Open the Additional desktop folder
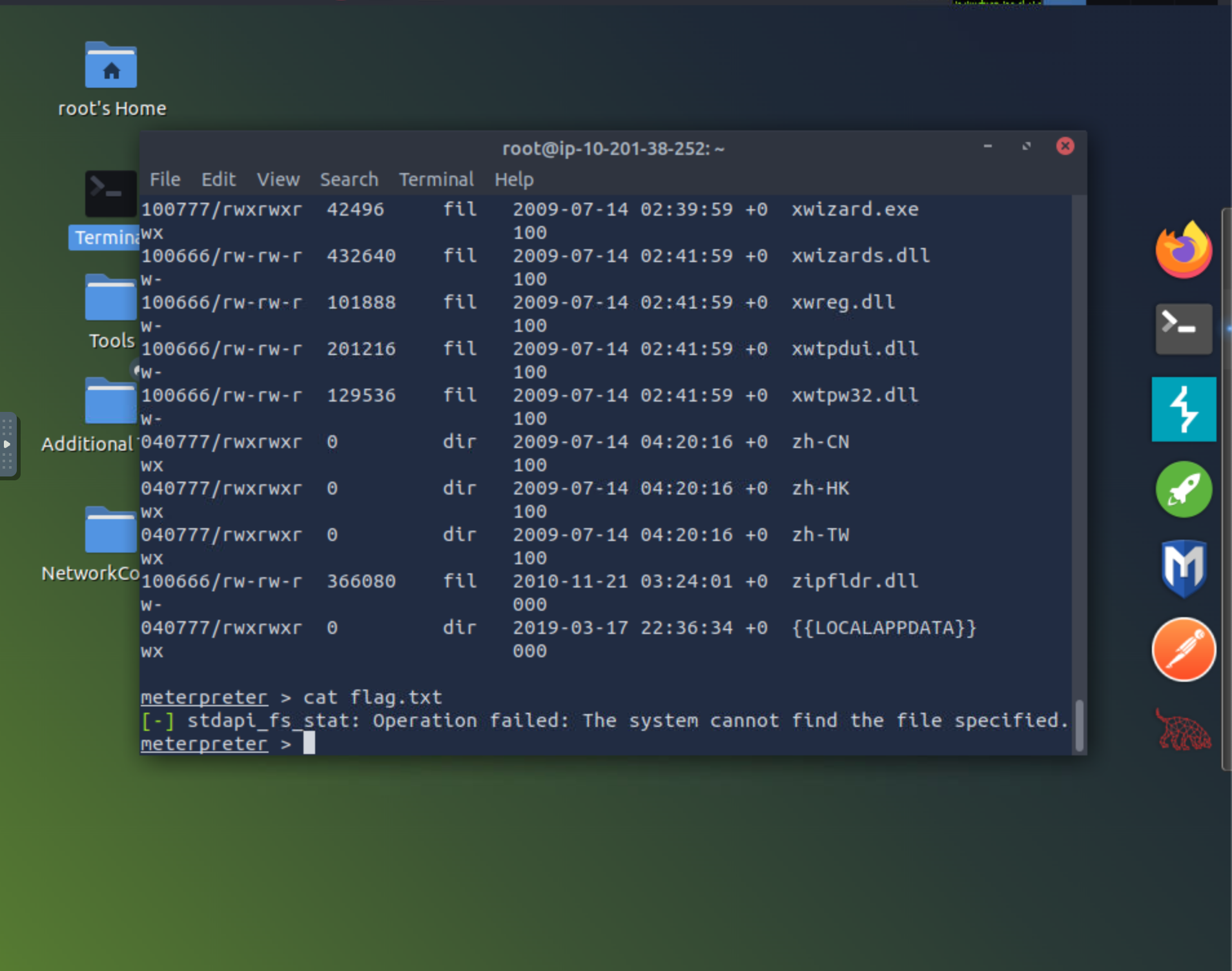The image size is (1232, 971). pyautogui.click(x=110, y=400)
